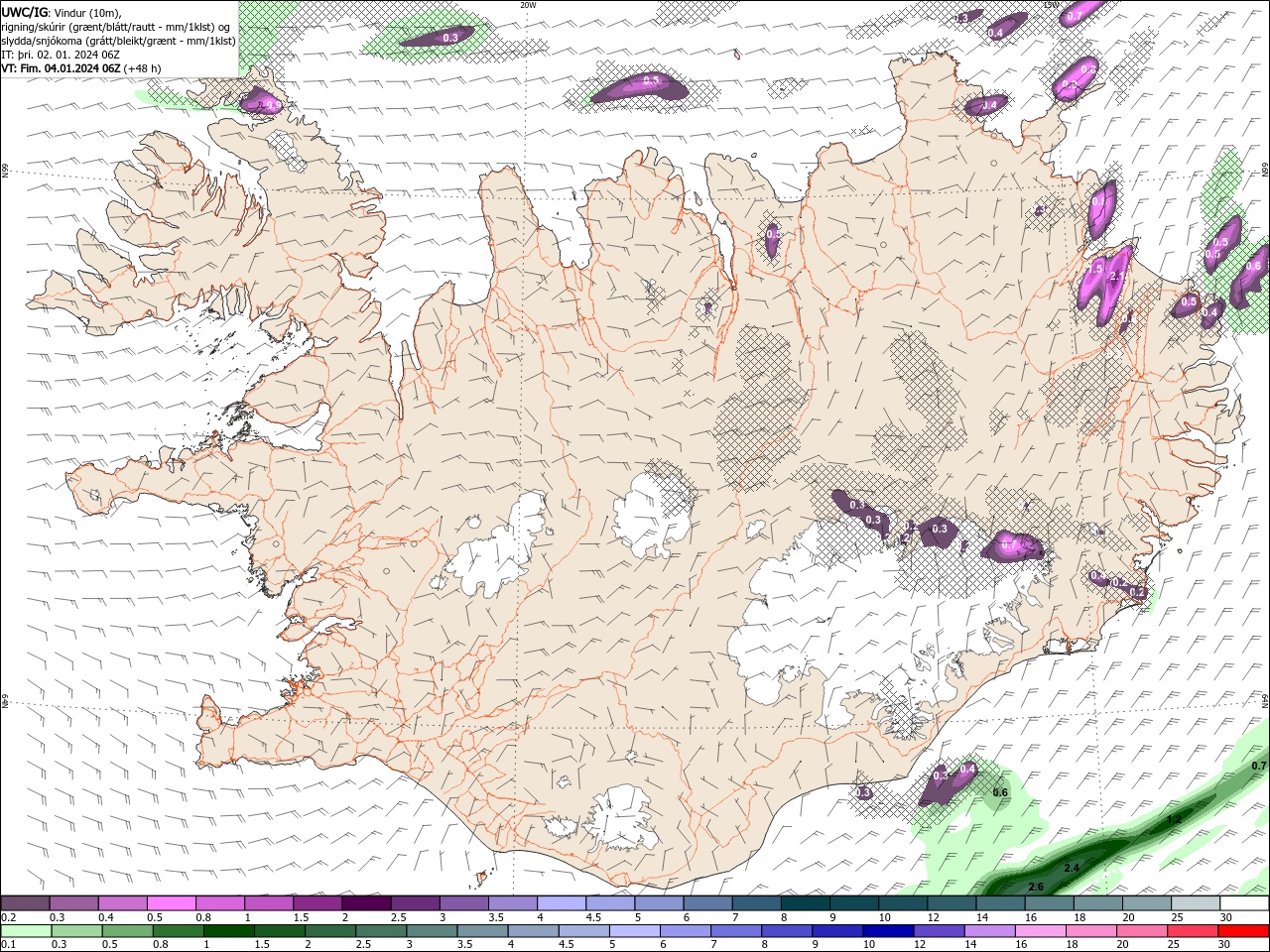Viewport: 1270px width, 952px height.
Task: Select the magenta snow swatch labeled 0.8
Action: [x=219, y=903]
